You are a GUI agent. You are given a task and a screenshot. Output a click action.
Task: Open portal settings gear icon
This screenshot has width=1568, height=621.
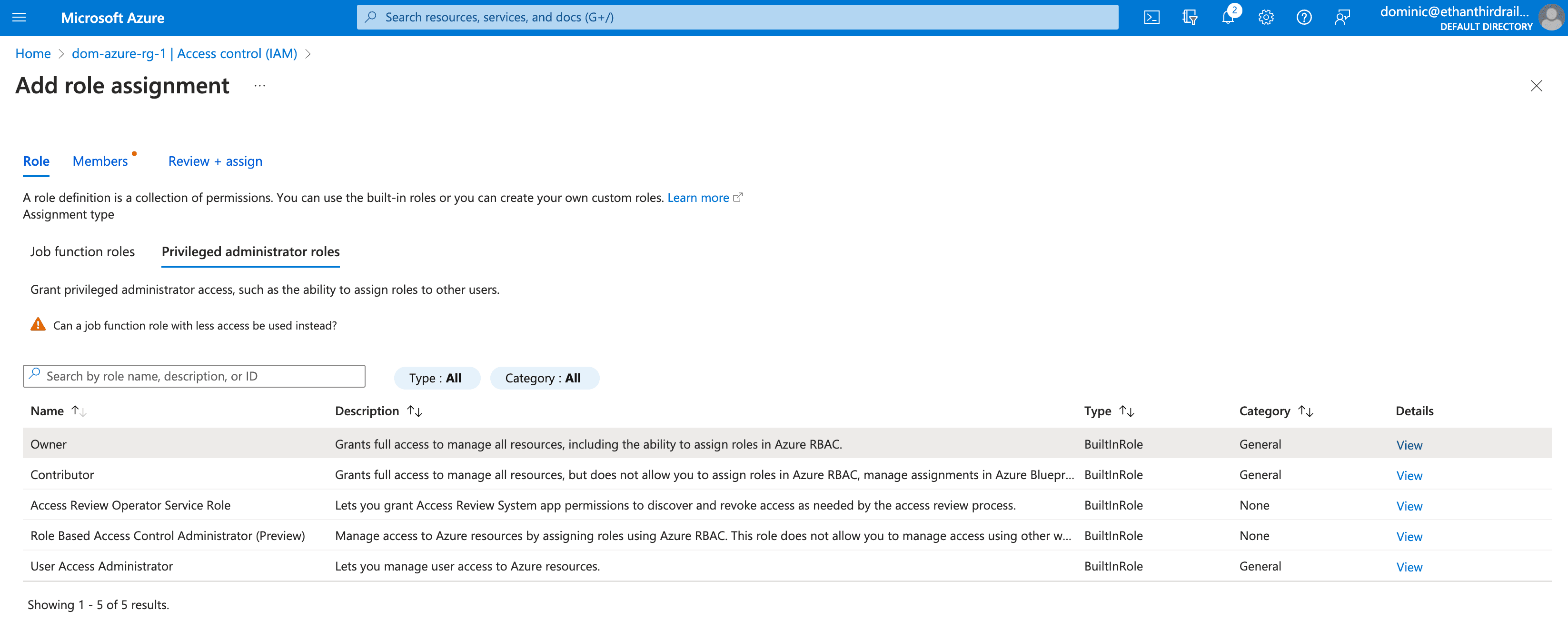1266,18
